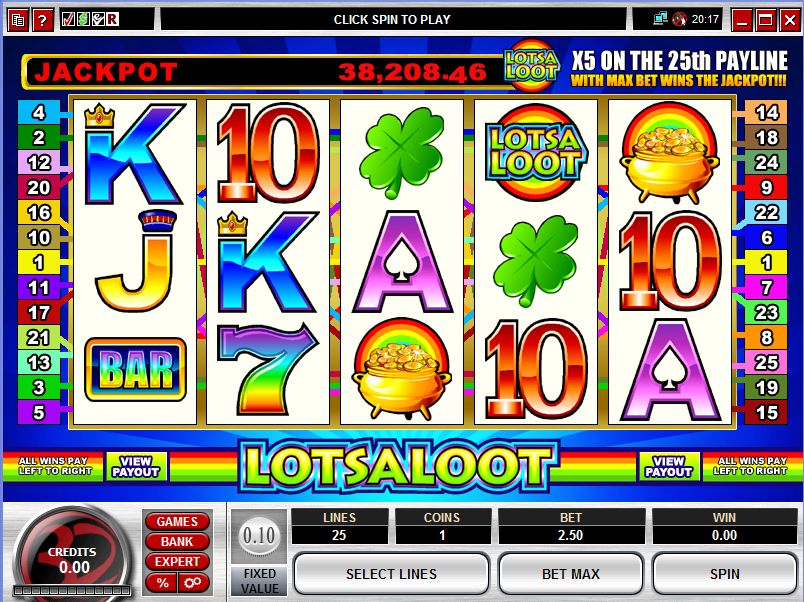Open the Games menu

point(177,521)
